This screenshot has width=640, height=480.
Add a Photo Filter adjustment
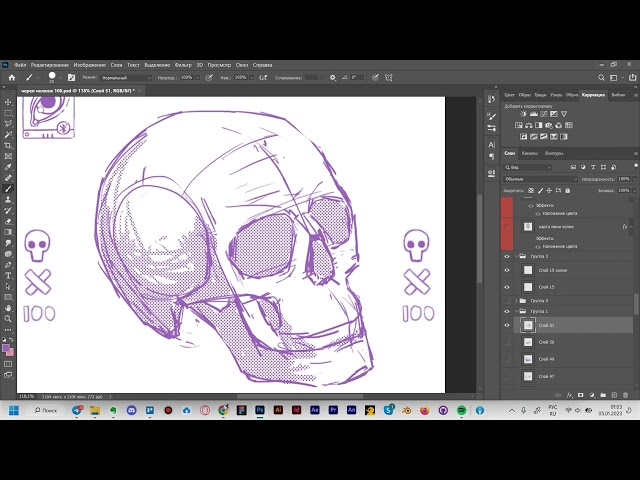[549, 125]
